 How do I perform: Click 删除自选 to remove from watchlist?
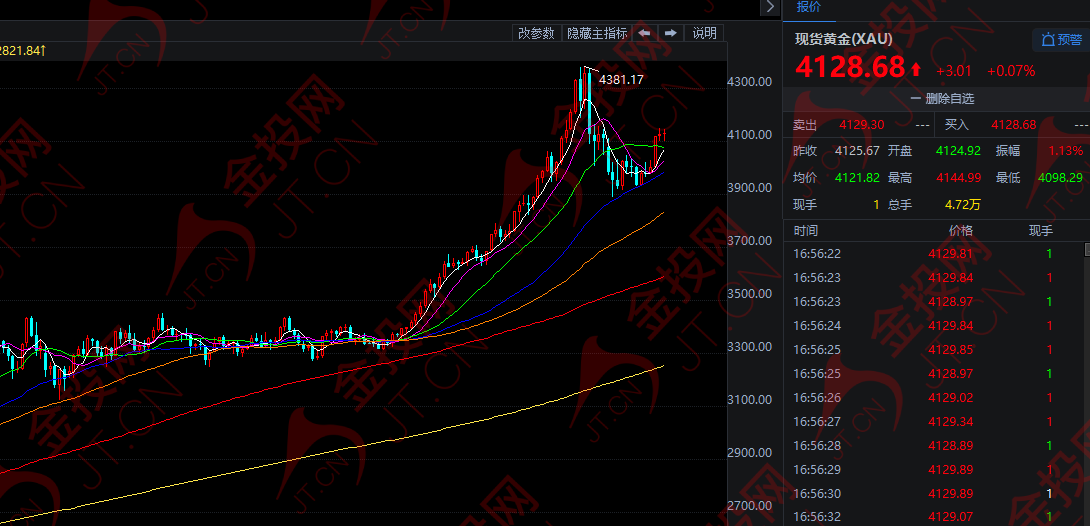pos(942,99)
